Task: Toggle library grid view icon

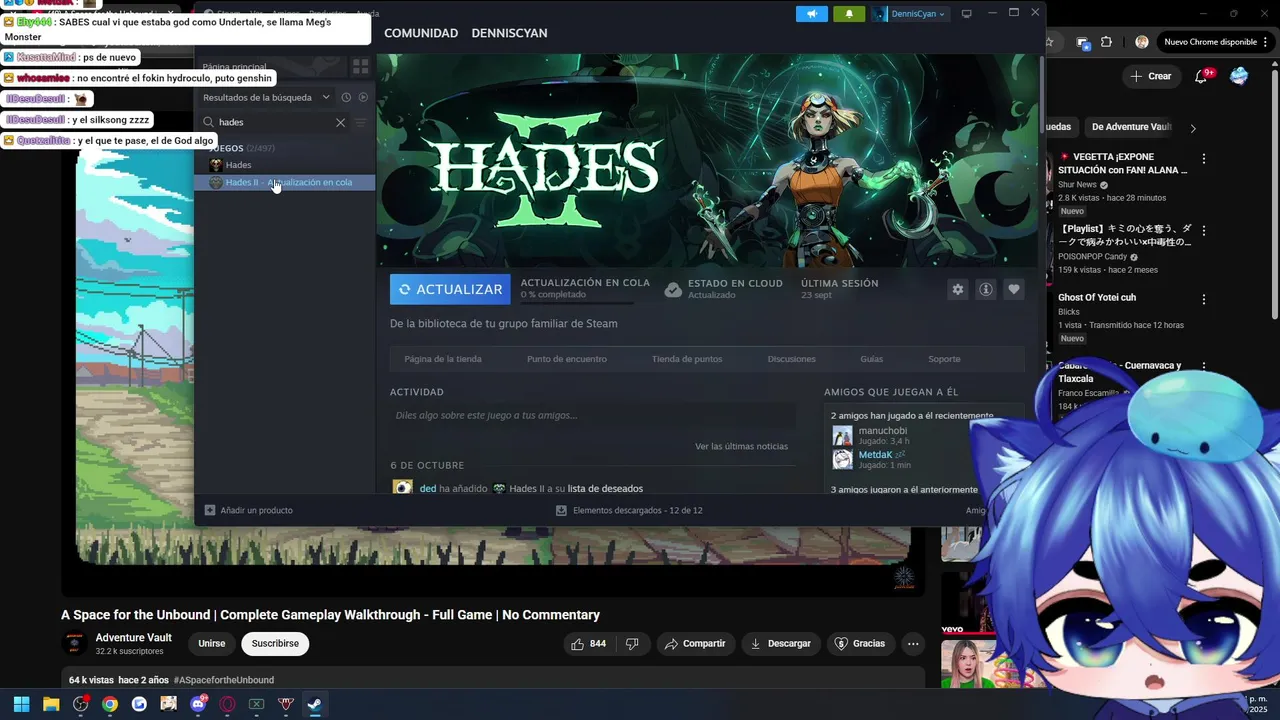Action: [x=361, y=67]
